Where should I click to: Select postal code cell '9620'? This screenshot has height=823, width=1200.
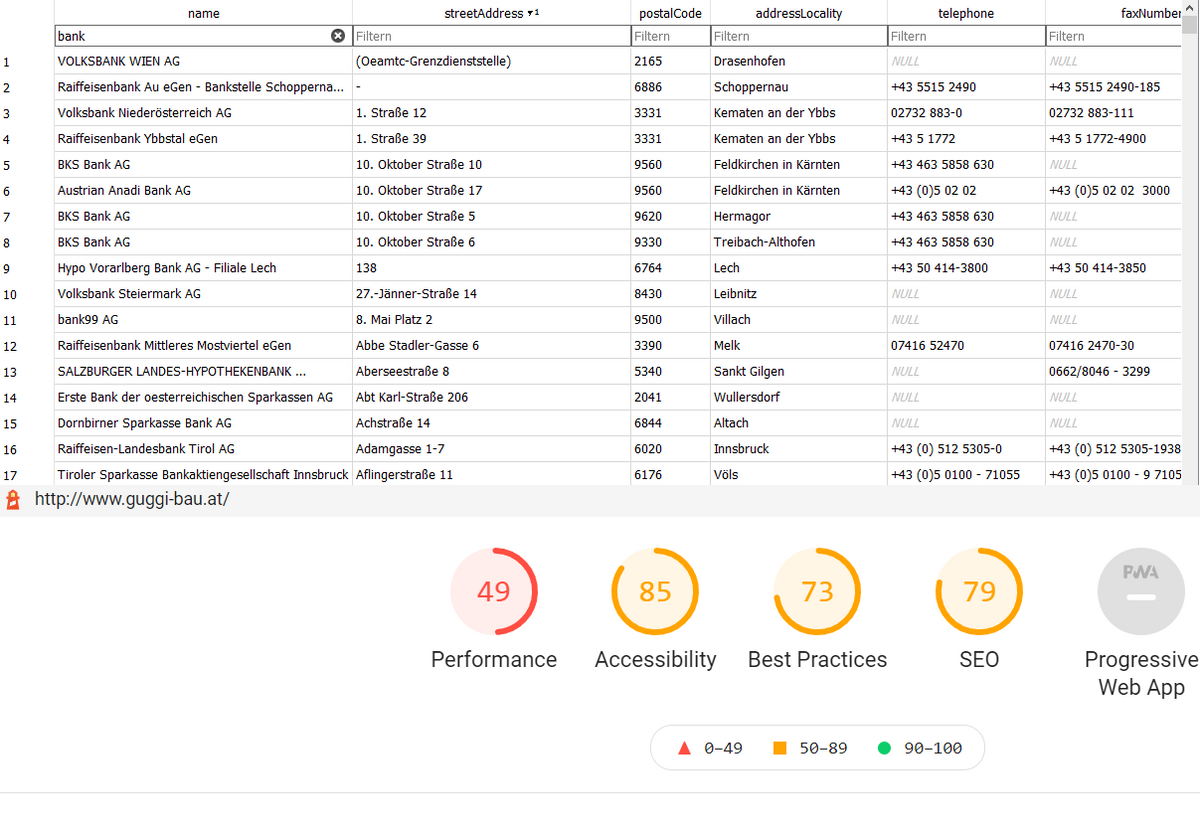point(670,216)
